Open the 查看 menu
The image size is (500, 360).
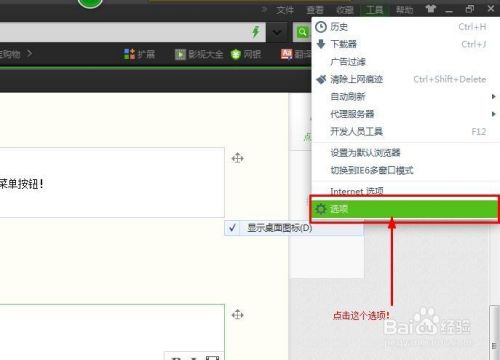pyautogui.click(x=315, y=10)
